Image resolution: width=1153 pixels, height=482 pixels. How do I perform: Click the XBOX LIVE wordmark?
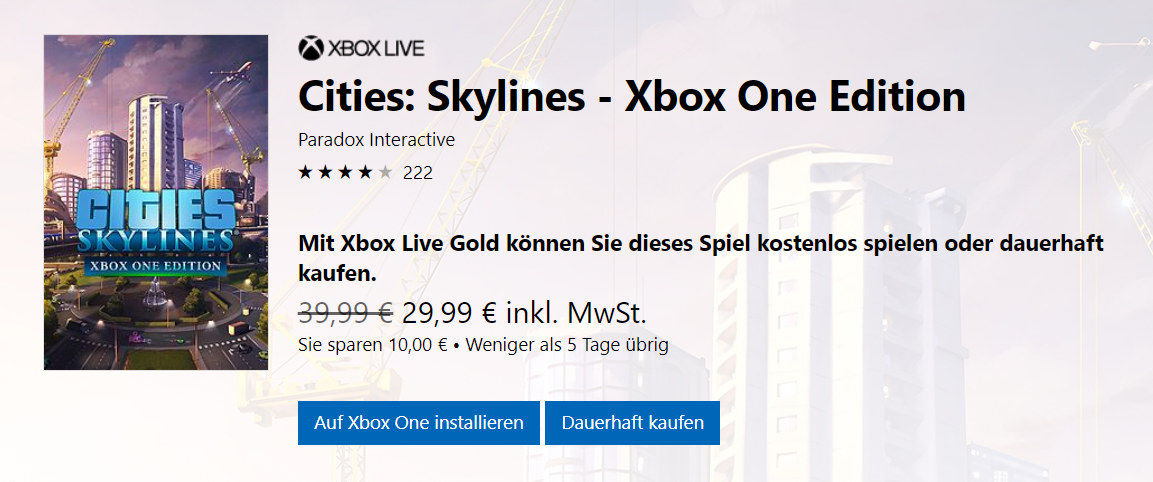tap(376, 49)
